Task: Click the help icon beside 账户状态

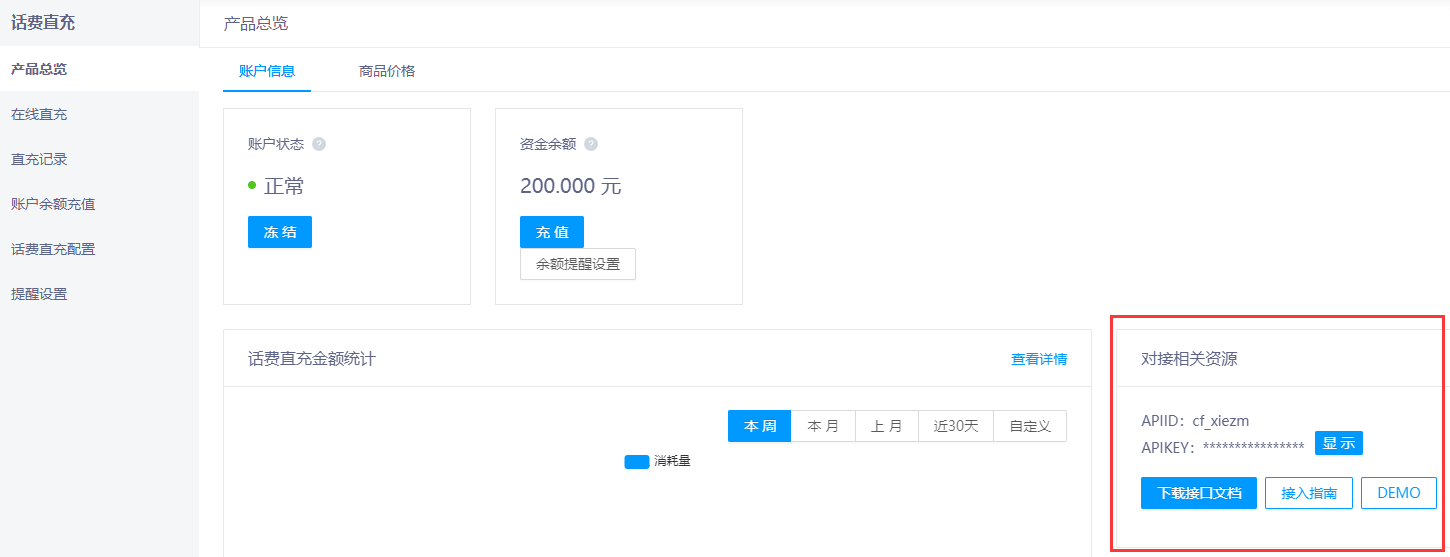Action: 319,144
